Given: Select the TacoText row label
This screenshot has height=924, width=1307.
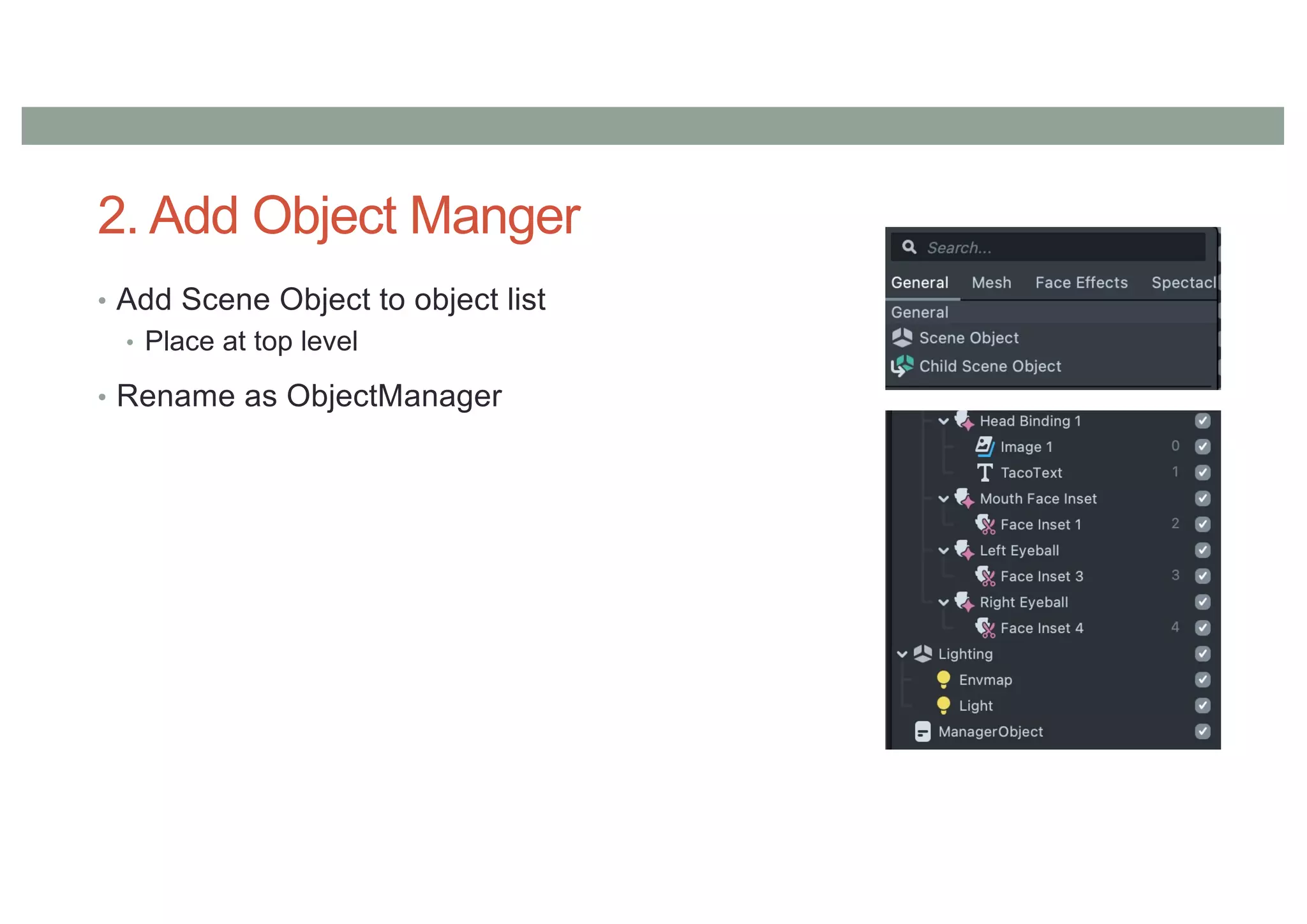Looking at the screenshot, I should (x=1031, y=473).
